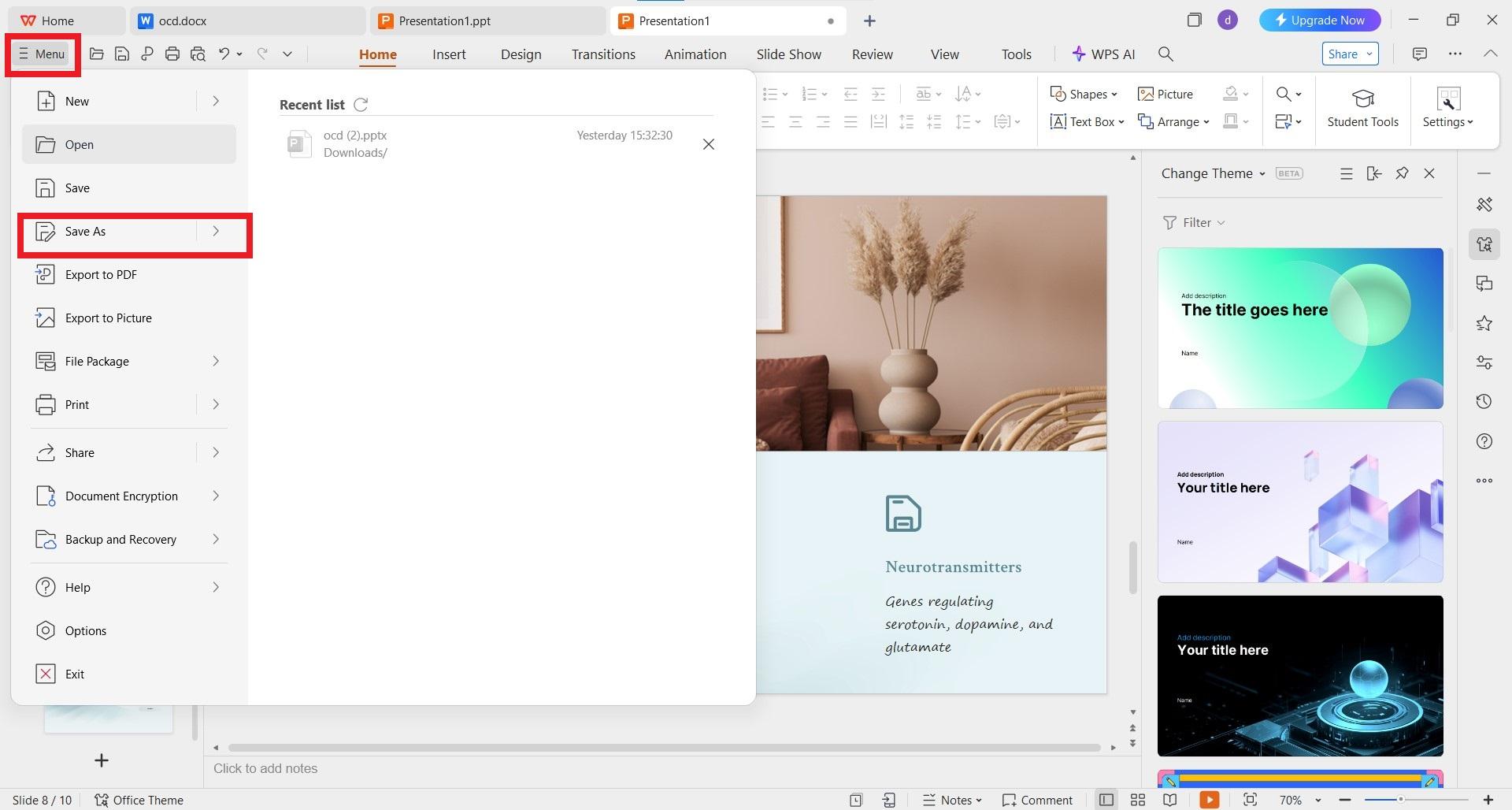The width and height of the screenshot is (1512, 810).
Task: Start slideshow from status bar play button
Action: [1209, 800]
